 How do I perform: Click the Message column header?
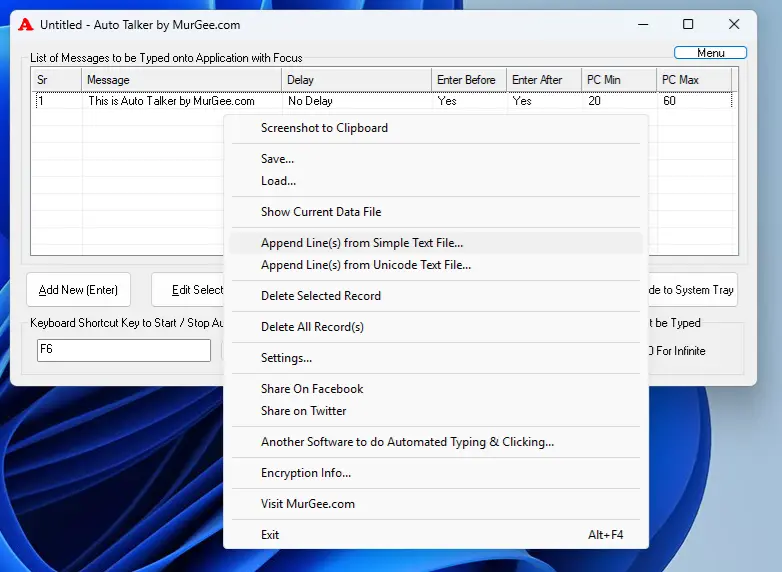pos(182,80)
